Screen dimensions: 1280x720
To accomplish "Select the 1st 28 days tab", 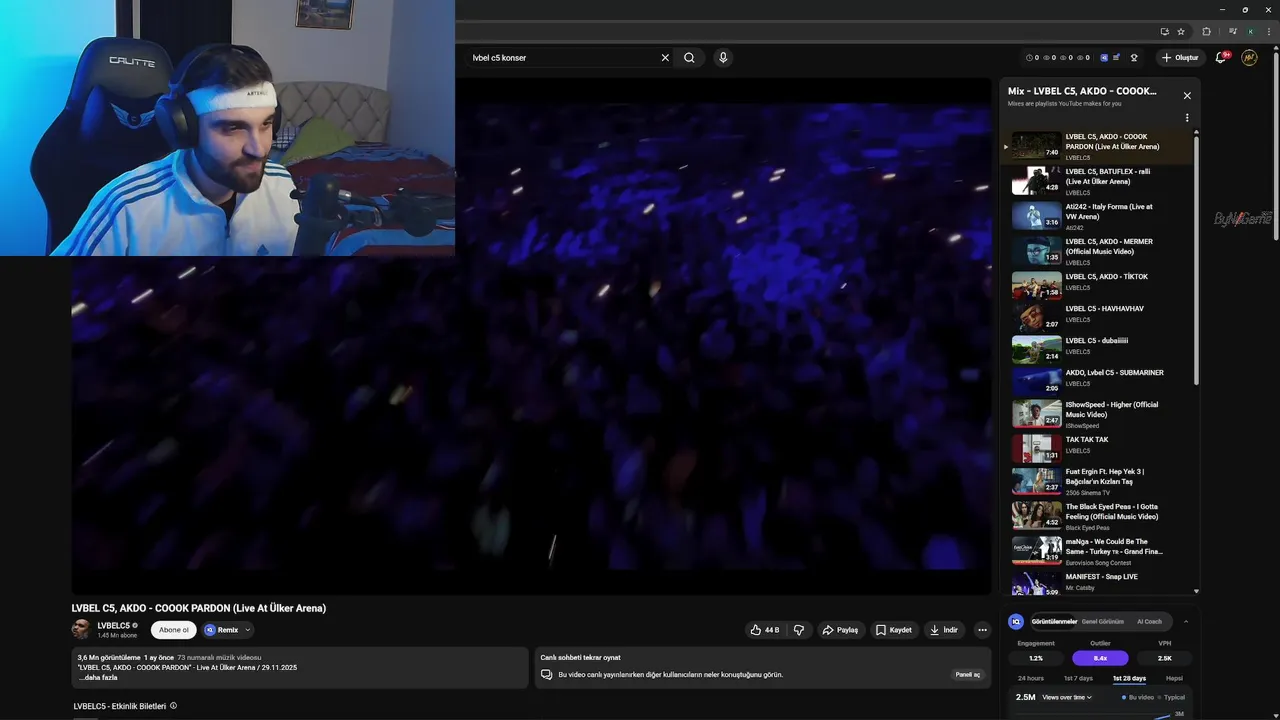I will coord(1129,678).
